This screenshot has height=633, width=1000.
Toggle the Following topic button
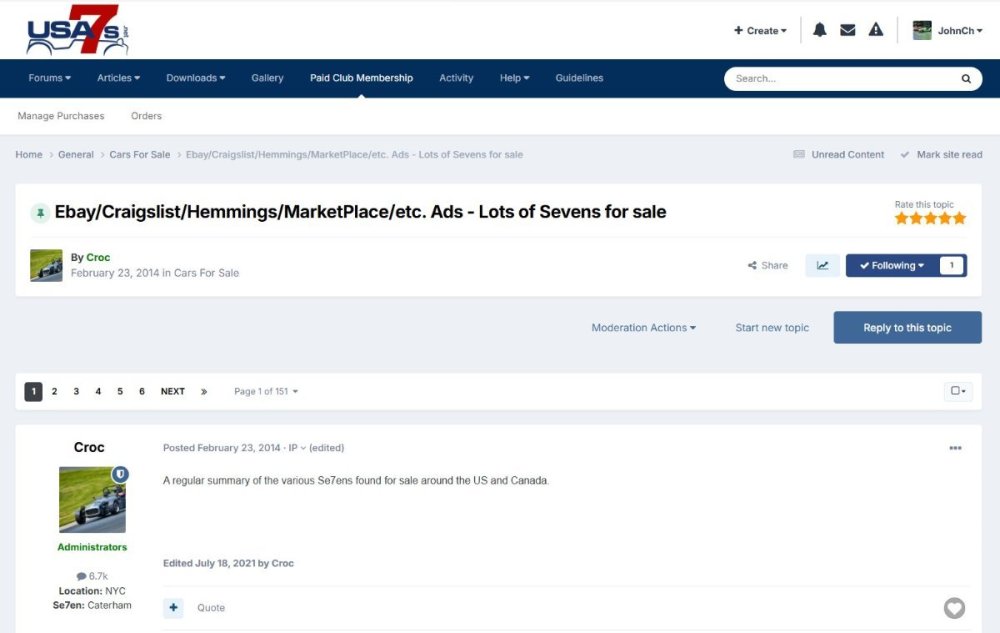click(x=892, y=265)
